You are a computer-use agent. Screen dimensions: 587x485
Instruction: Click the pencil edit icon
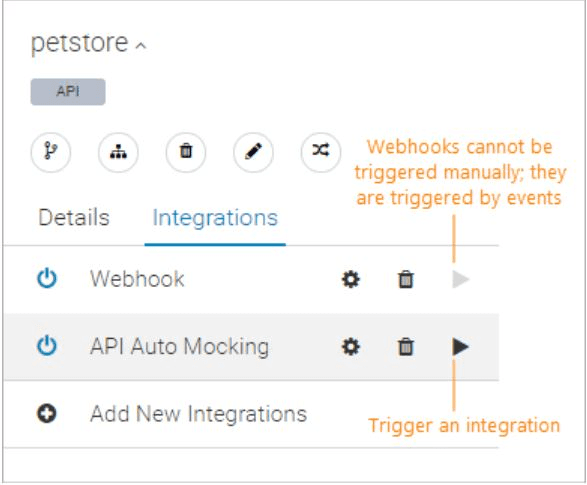click(x=253, y=152)
